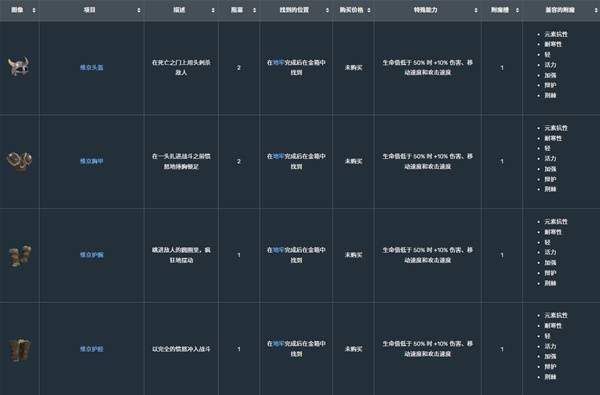This screenshot has height=395, width=600.
Task: Click 活力 in the helmet row enchant list
Action: tap(550, 65)
